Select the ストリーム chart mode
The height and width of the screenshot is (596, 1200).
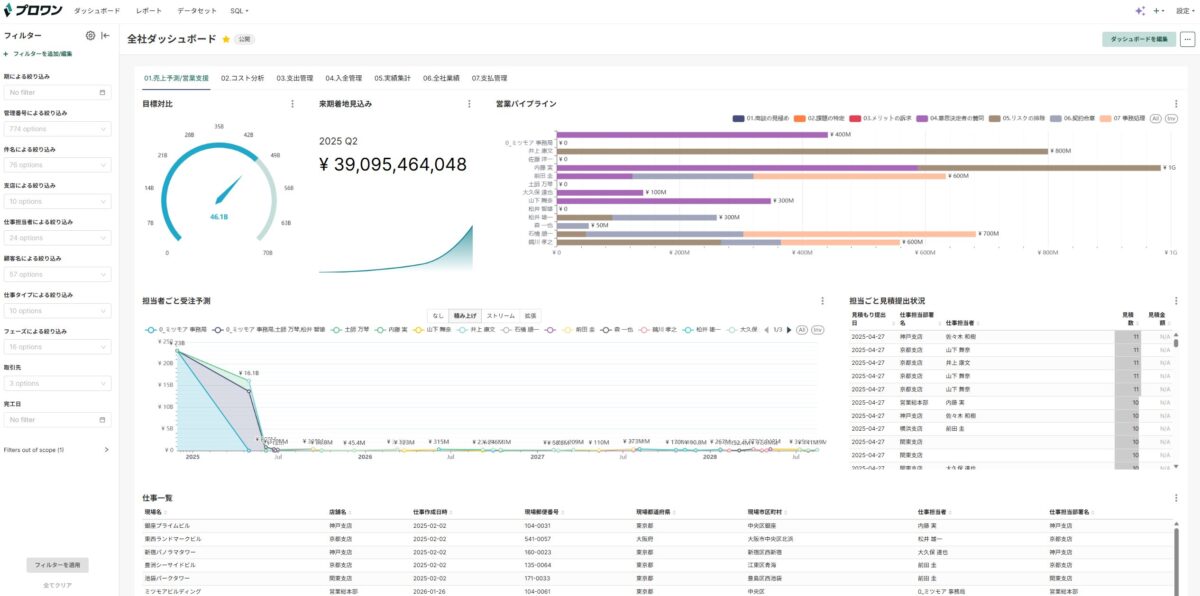pyautogui.click(x=500, y=315)
